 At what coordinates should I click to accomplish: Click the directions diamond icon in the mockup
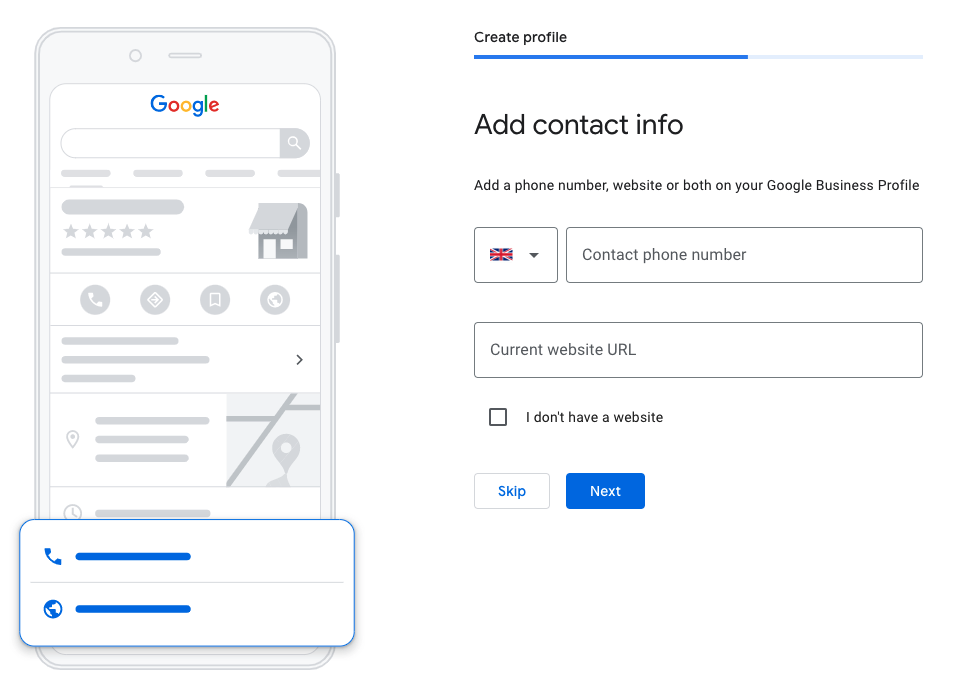coord(155,300)
